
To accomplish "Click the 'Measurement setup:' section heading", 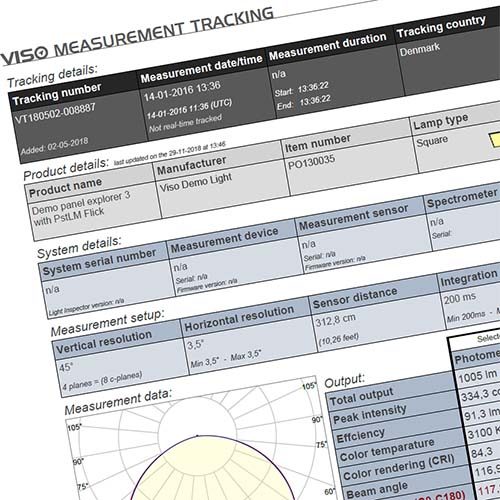I will click(x=107, y=322).
